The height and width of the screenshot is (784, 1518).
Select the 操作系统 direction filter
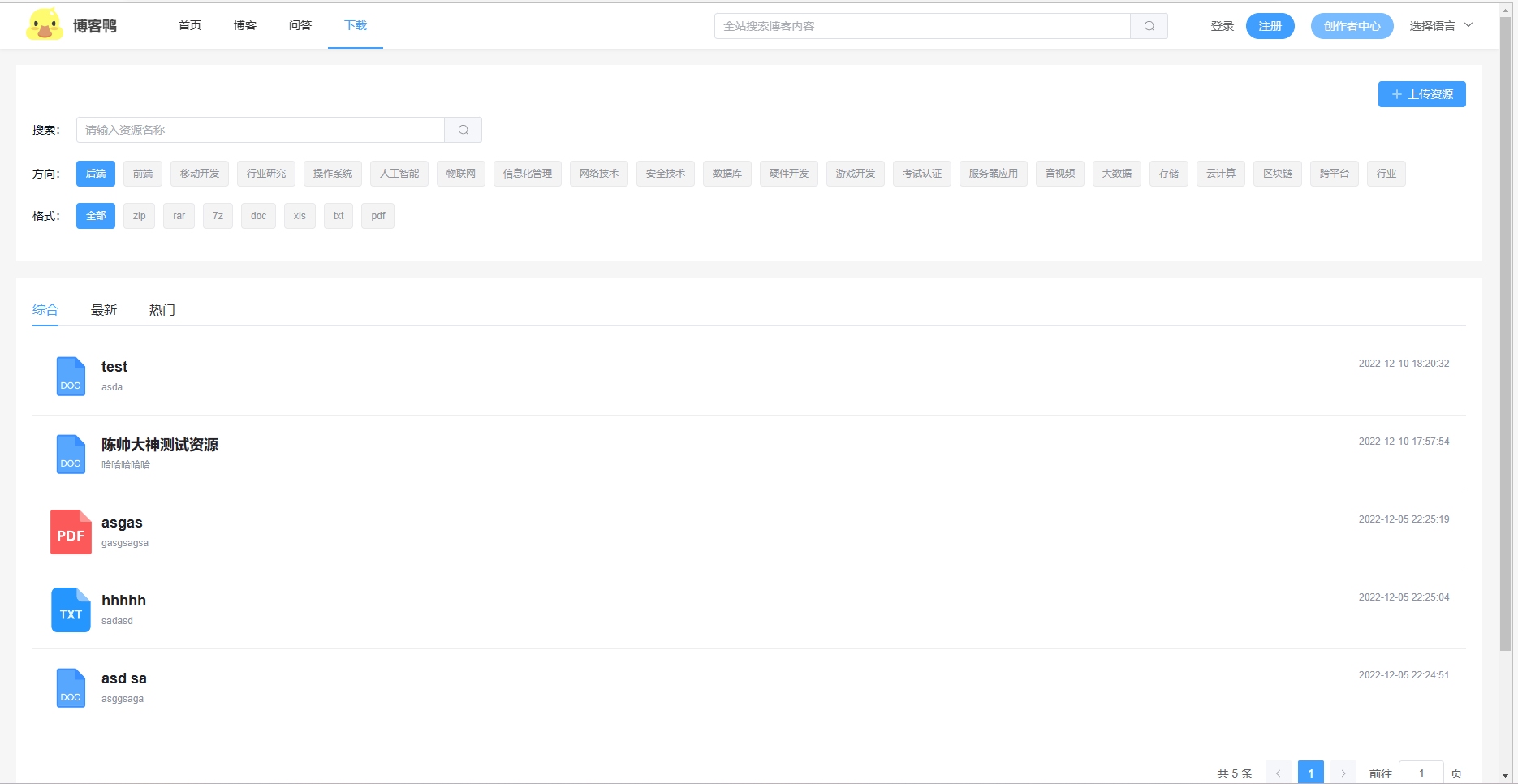point(333,174)
